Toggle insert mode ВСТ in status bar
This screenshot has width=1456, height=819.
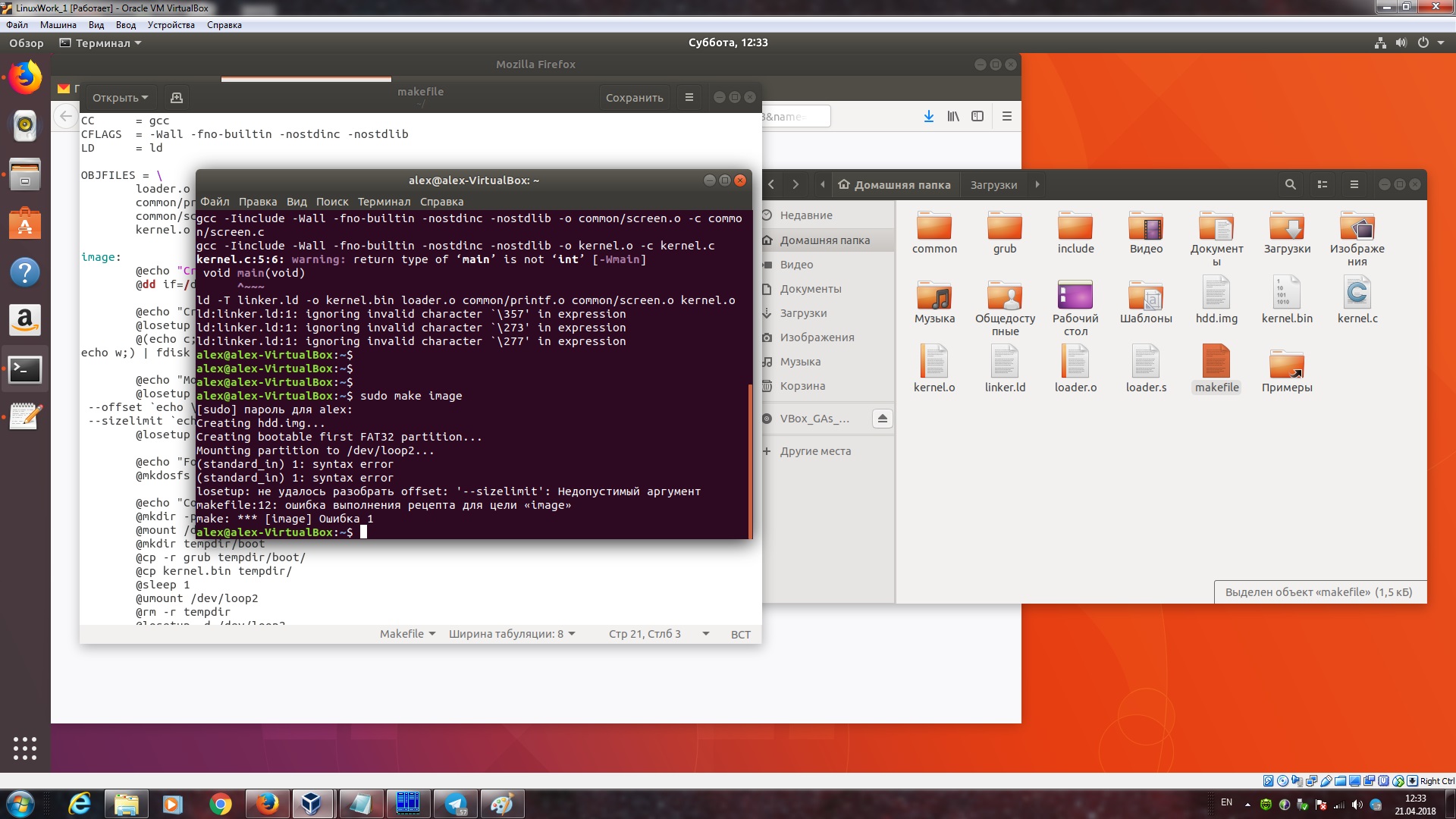[x=740, y=634]
